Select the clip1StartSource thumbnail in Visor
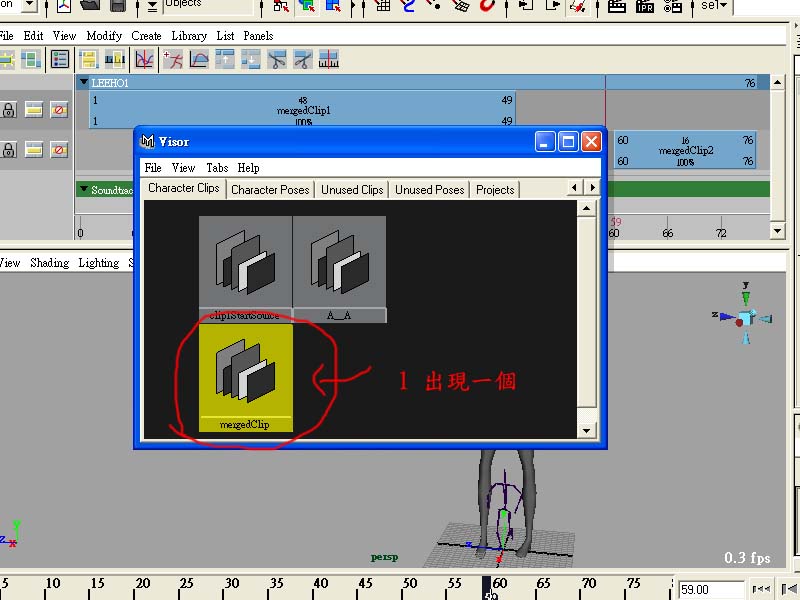Image resolution: width=800 pixels, height=600 pixels. click(245, 269)
